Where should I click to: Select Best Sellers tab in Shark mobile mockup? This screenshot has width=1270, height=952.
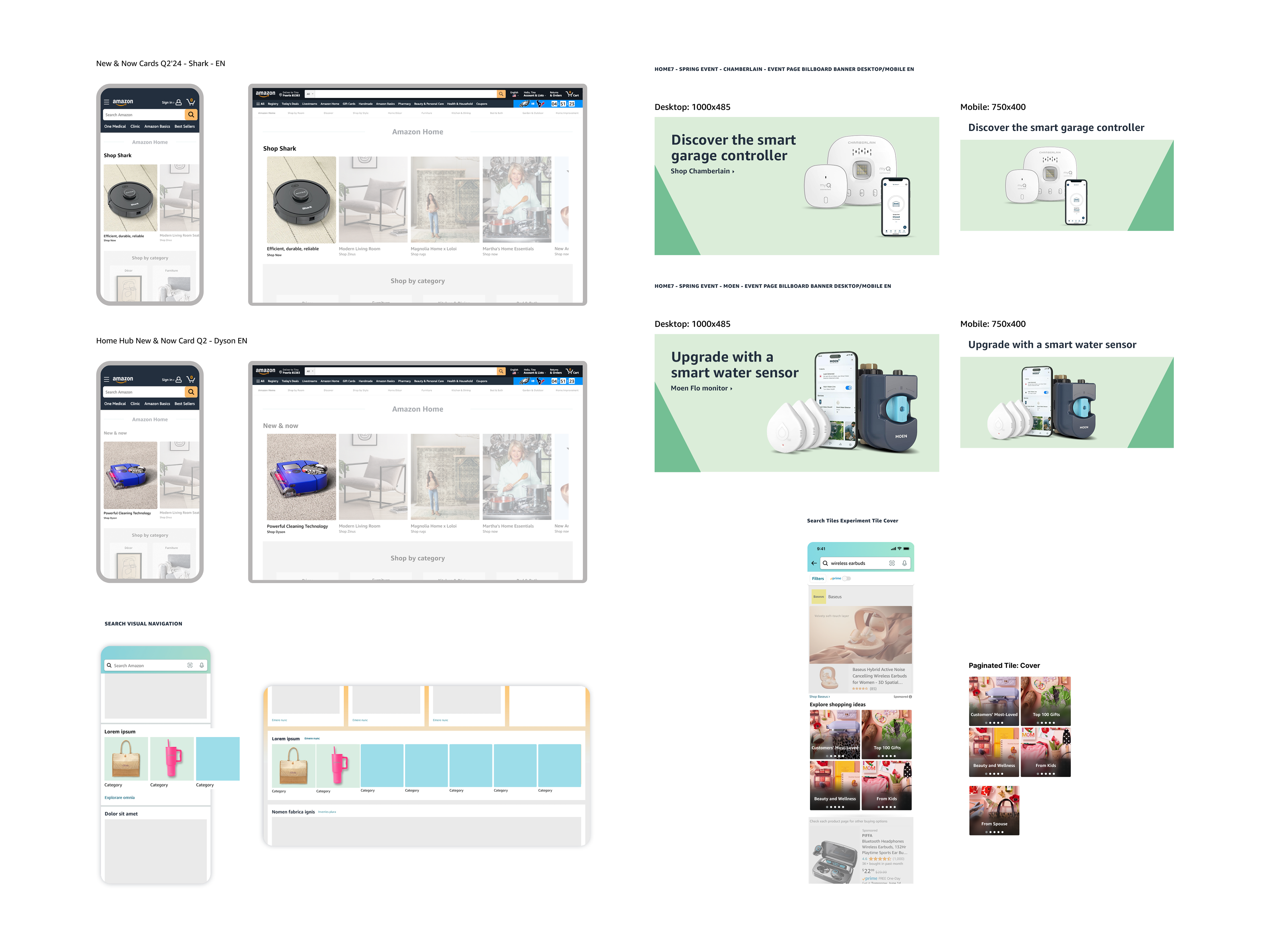(185, 126)
